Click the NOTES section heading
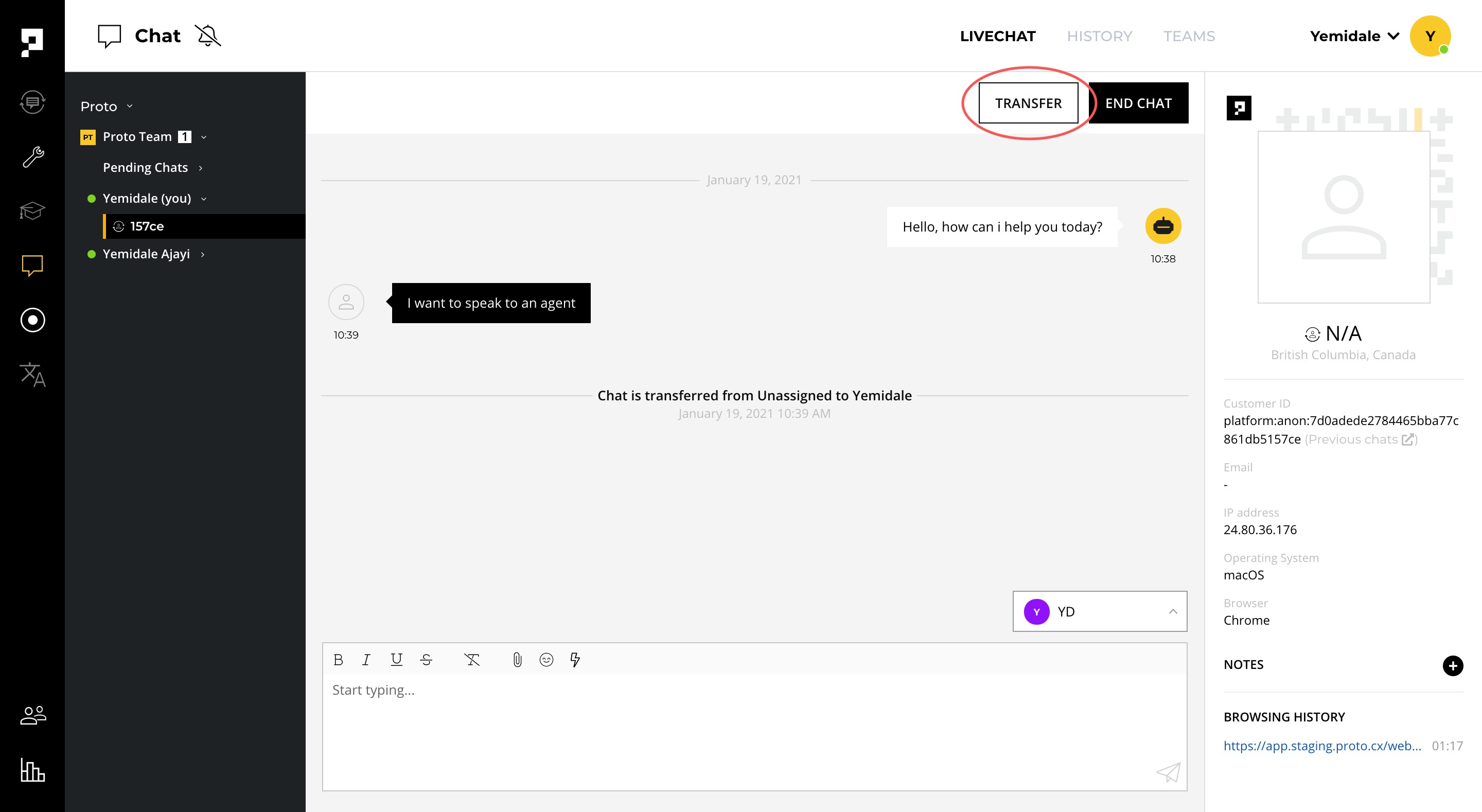 point(1243,665)
